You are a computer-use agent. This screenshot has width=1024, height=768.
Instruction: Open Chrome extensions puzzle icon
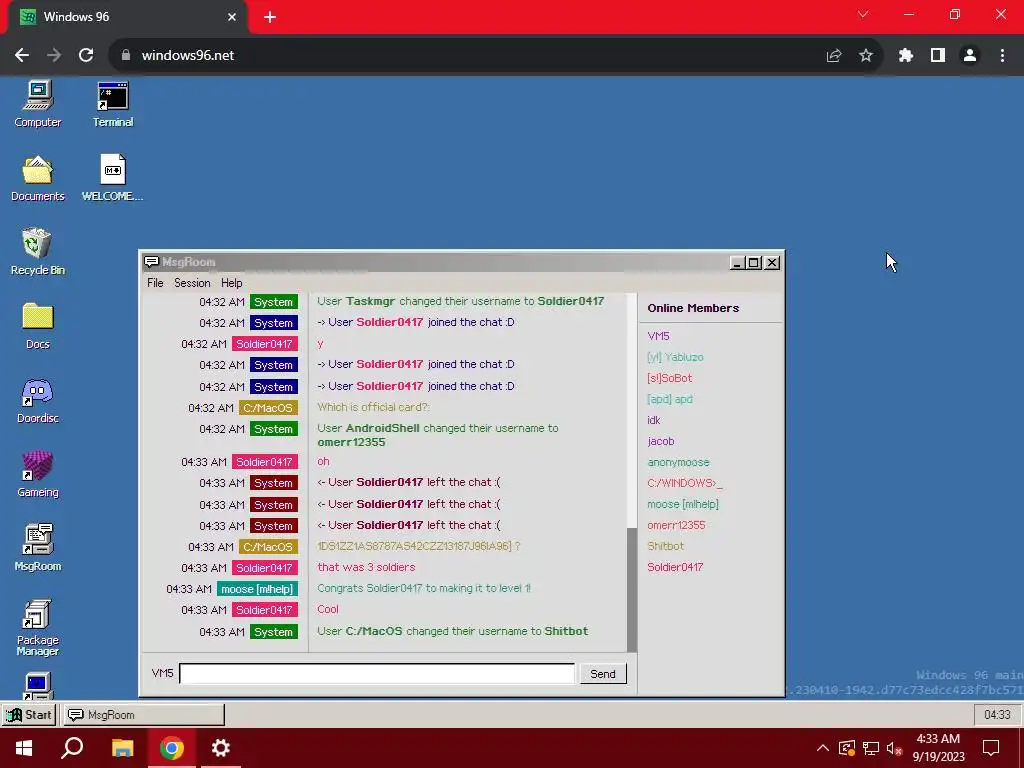(x=905, y=56)
